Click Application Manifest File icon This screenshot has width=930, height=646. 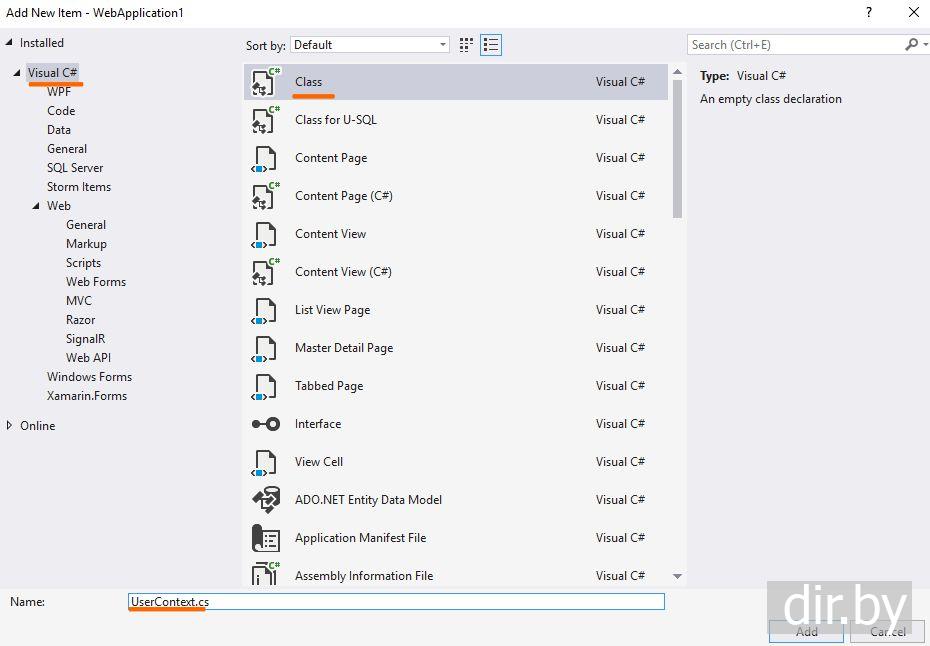tap(265, 538)
